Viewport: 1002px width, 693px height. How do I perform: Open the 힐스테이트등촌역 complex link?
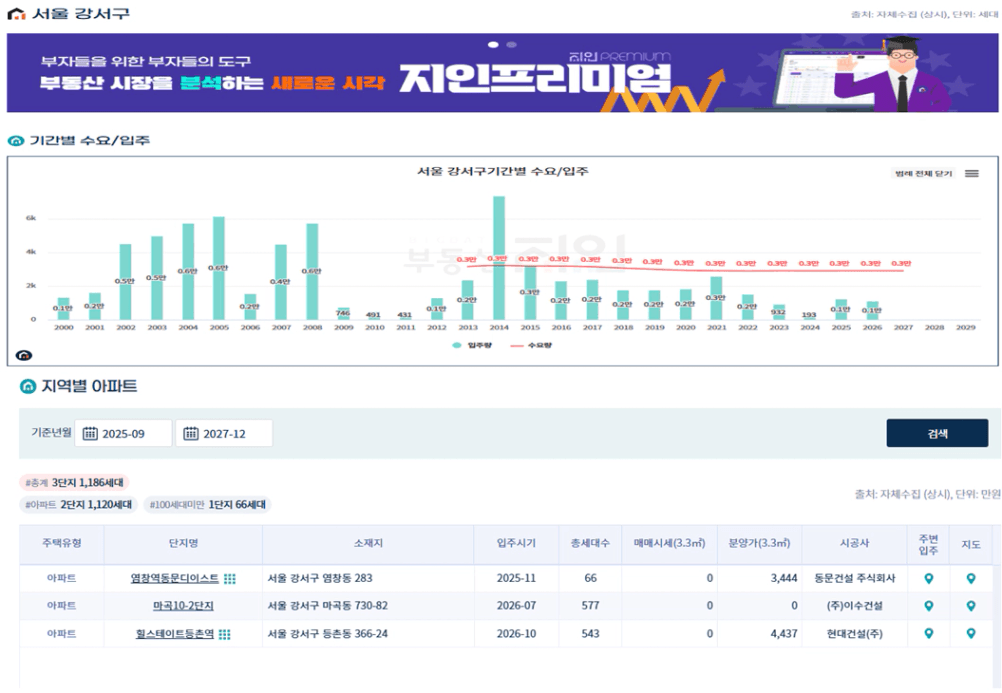coord(174,634)
